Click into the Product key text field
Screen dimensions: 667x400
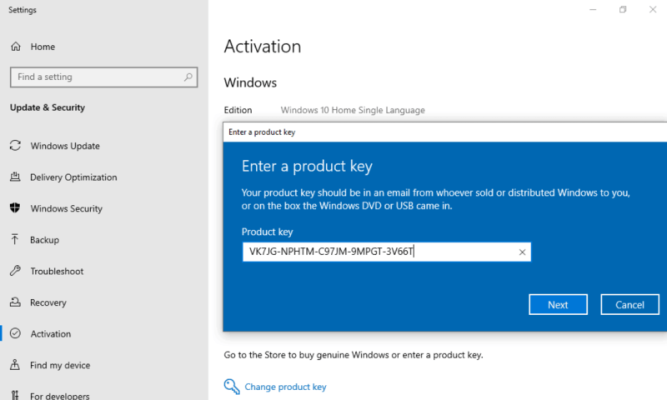380,252
